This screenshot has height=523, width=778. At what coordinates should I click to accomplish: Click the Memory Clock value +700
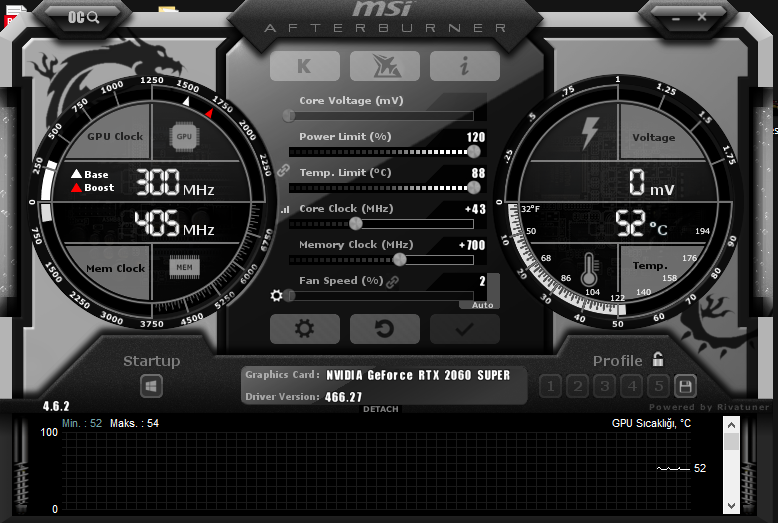pos(472,245)
